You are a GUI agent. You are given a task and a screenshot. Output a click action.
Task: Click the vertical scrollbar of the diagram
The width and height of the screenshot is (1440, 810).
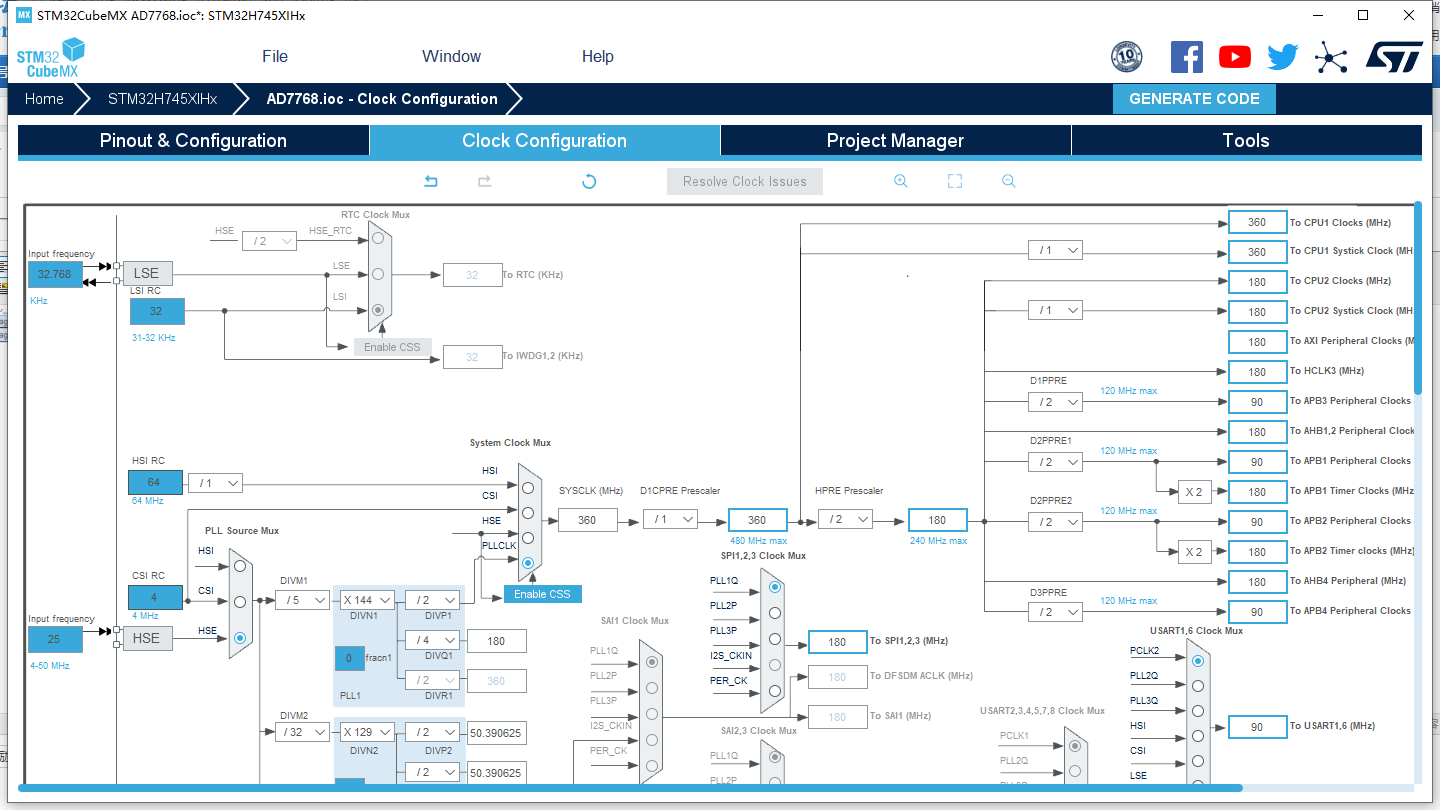click(x=1418, y=300)
